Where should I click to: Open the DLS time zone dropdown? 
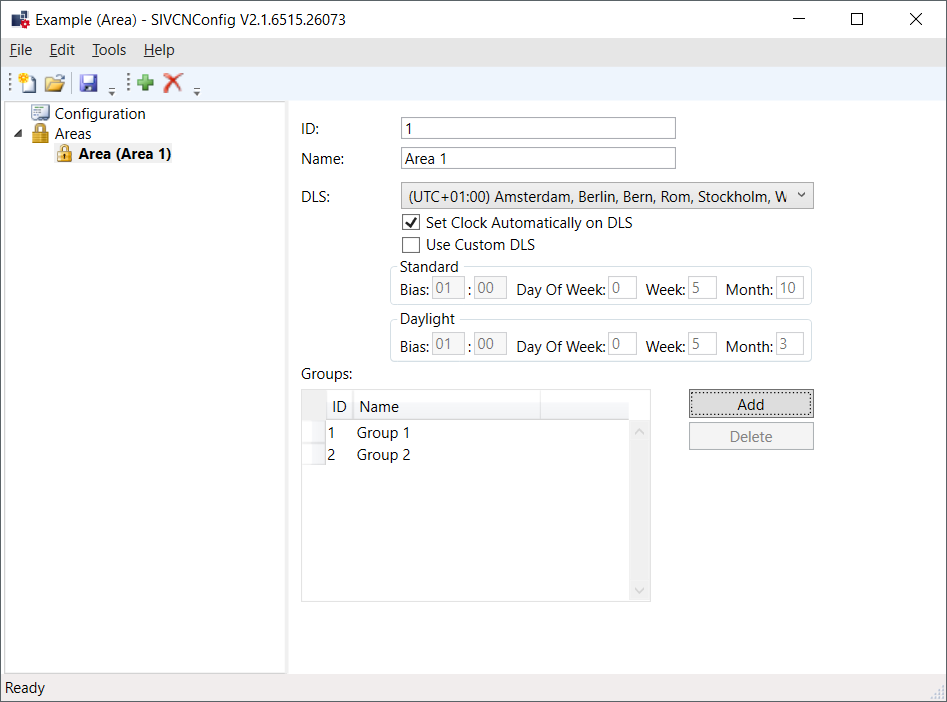pos(607,197)
